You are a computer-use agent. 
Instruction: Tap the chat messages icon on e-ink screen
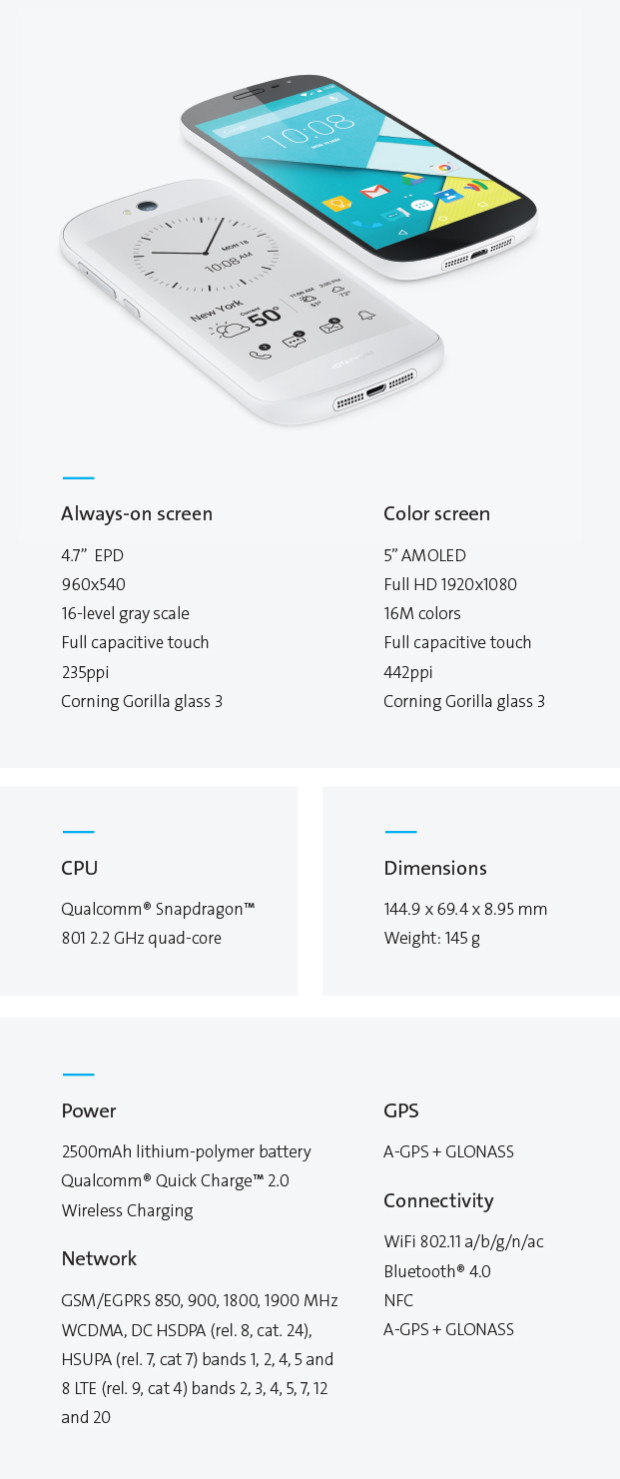point(295,340)
